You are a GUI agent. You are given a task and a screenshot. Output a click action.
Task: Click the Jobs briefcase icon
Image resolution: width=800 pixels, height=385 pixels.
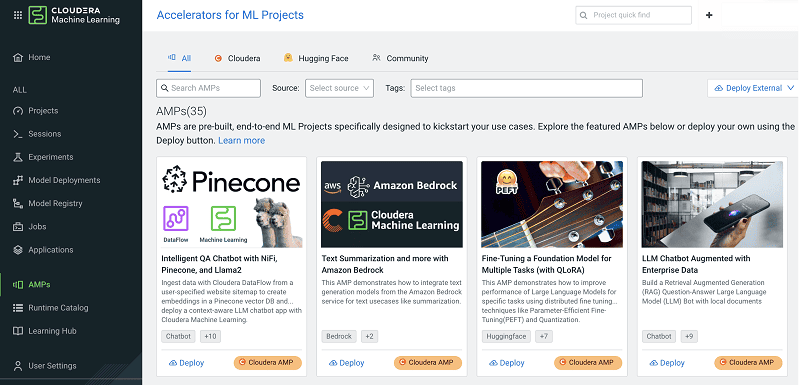(x=18, y=226)
